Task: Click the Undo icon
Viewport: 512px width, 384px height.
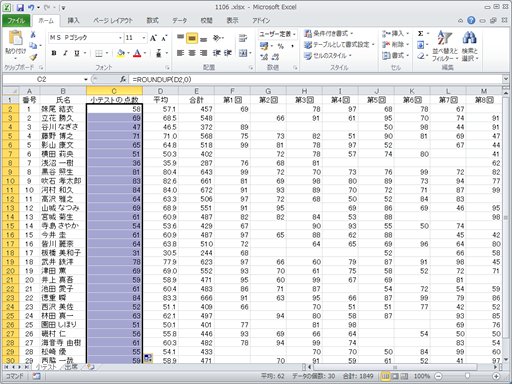Action: coord(31,7)
